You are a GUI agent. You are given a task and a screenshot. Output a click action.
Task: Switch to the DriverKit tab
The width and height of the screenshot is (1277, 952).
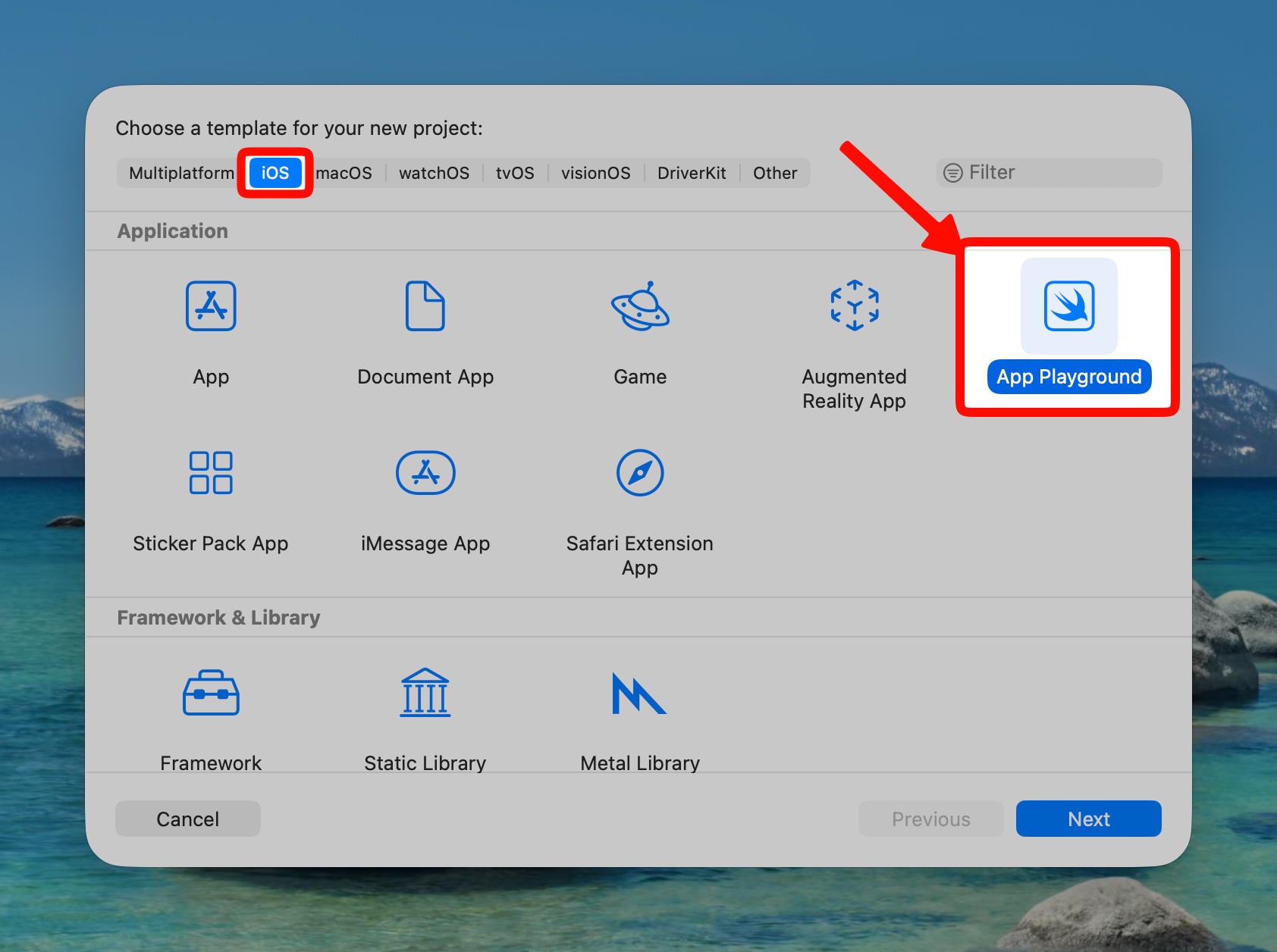(x=692, y=173)
